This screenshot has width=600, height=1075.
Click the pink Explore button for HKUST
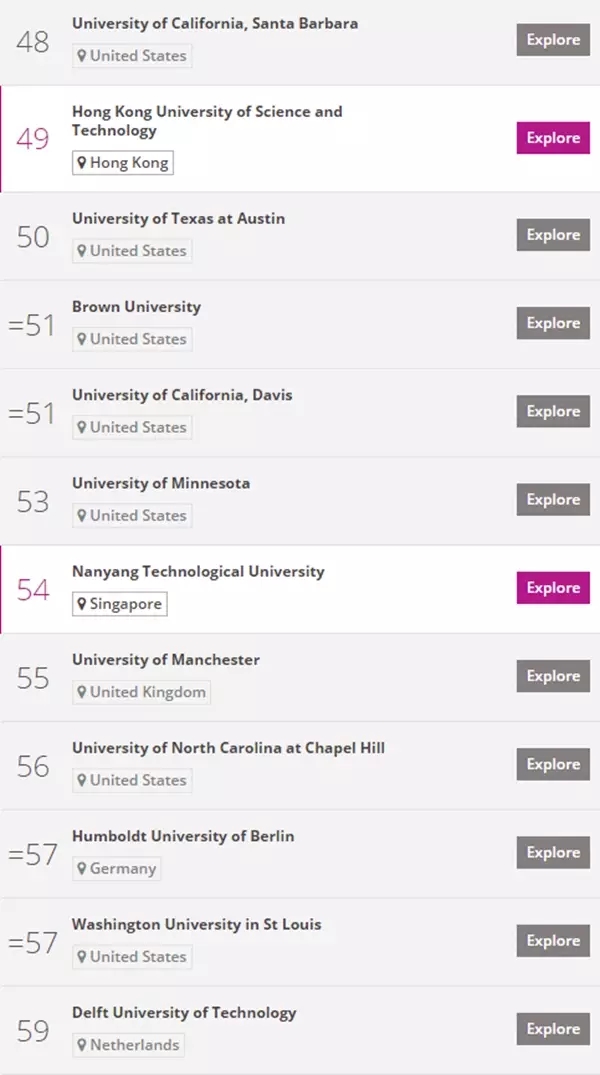553,138
